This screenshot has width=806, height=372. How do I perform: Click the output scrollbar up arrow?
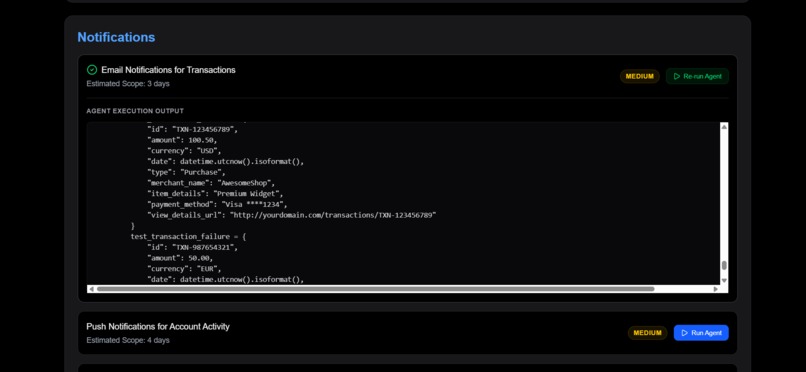(724, 127)
